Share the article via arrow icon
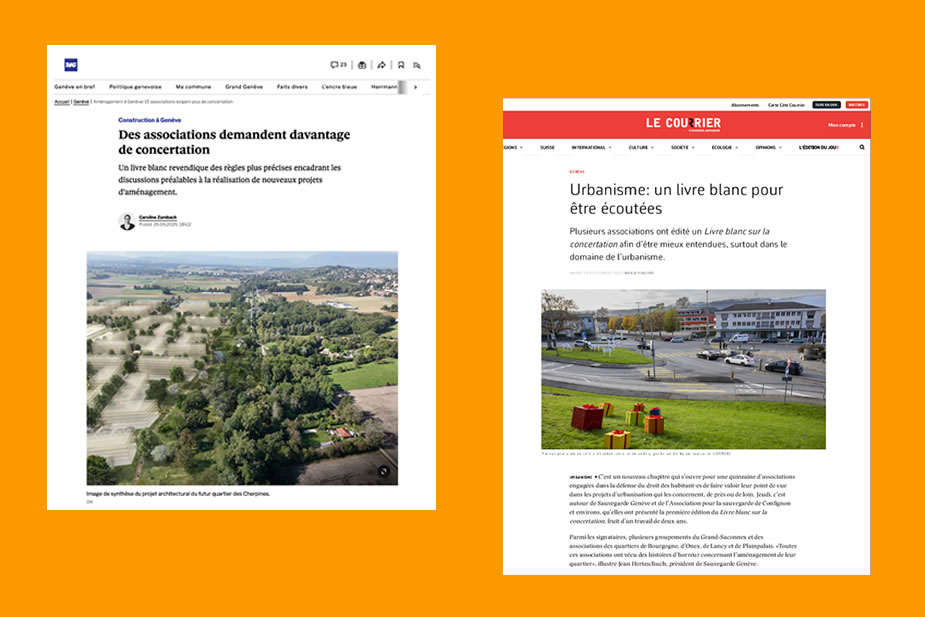925x617 pixels. click(x=381, y=65)
